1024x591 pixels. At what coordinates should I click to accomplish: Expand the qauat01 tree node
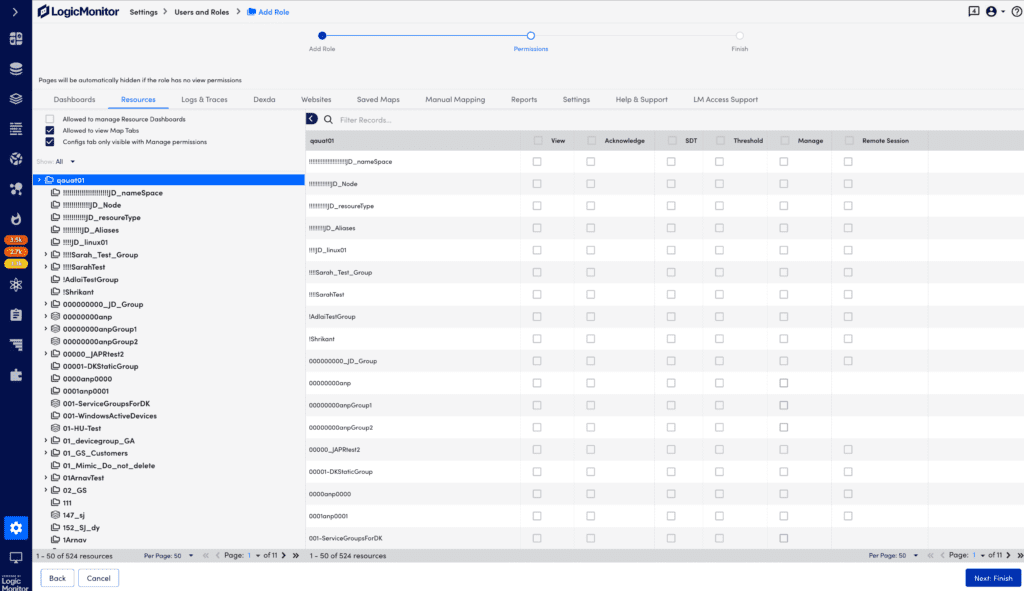39,180
